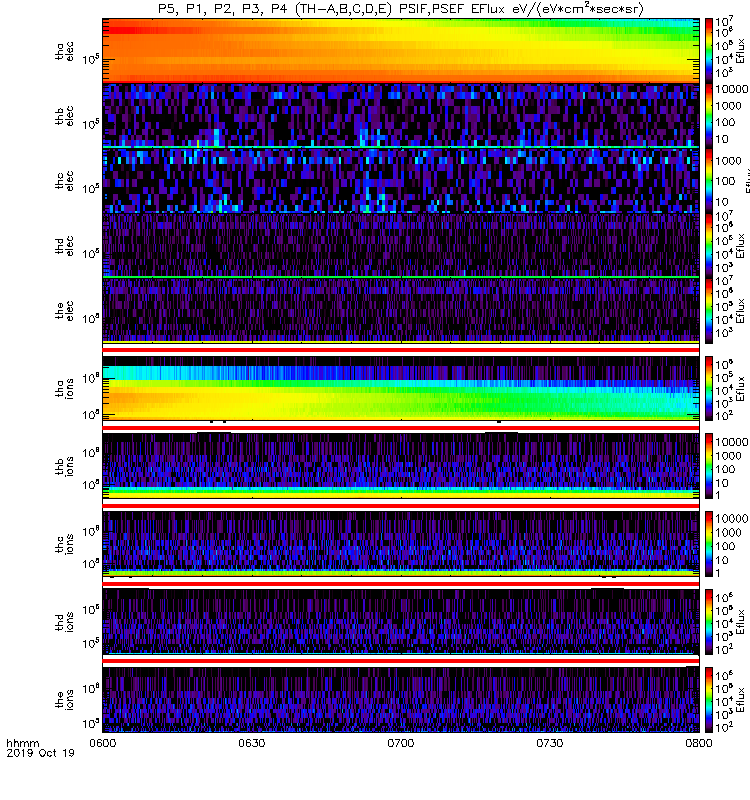The width and height of the screenshot is (750, 800).
Task: Click the 0730 time axis label
Action: pyautogui.click(x=549, y=743)
